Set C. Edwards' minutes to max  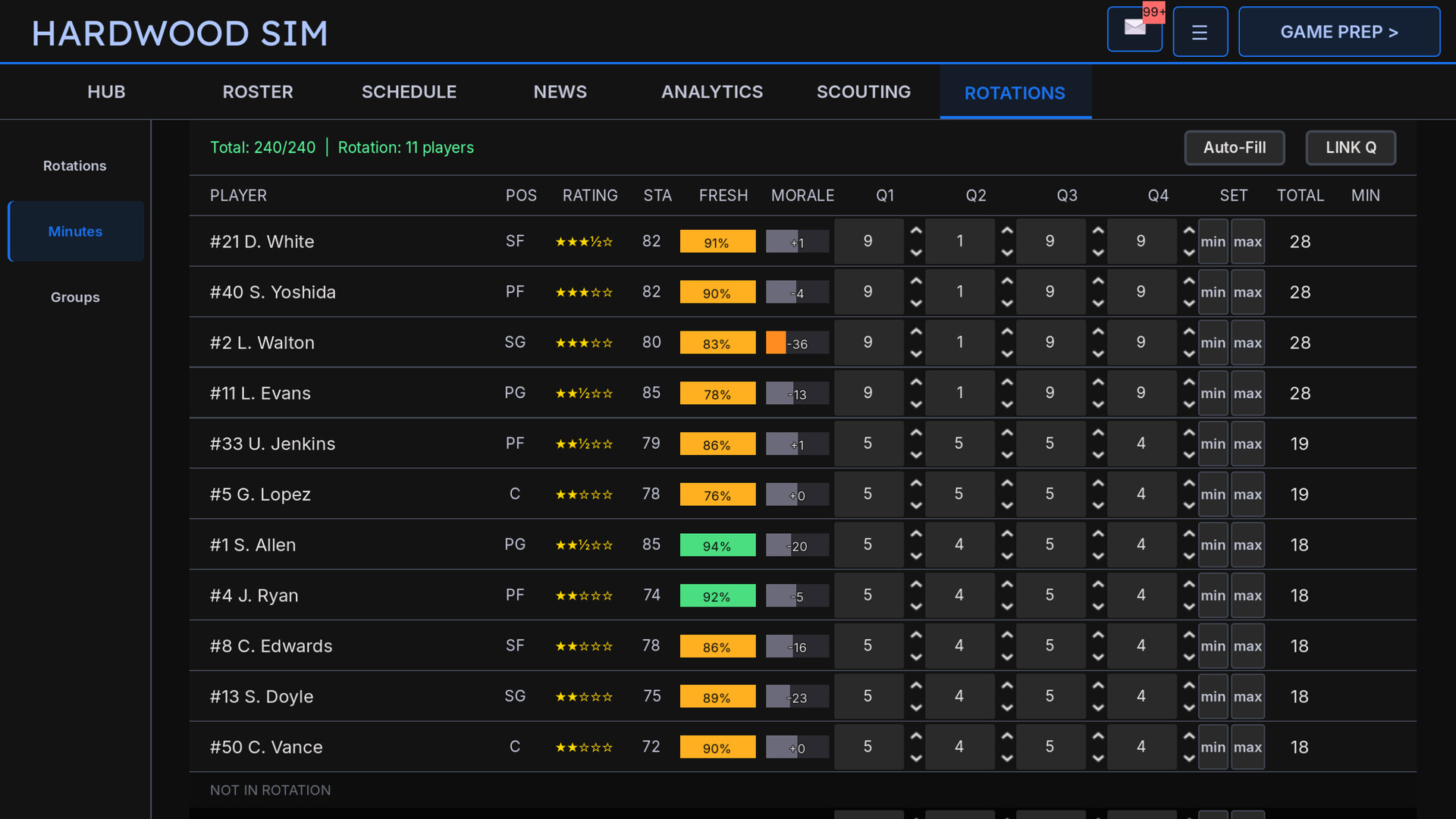[1247, 646]
